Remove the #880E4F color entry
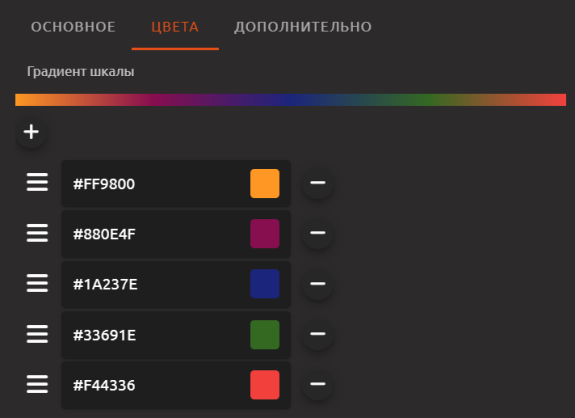The height and width of the screenshot is (418, 575). pyautogui.click(x=318, y=233)
